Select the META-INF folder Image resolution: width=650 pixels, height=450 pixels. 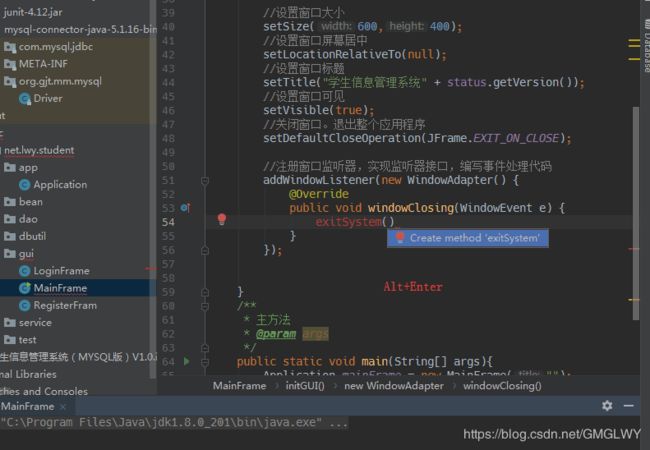[x=43, y=64]
